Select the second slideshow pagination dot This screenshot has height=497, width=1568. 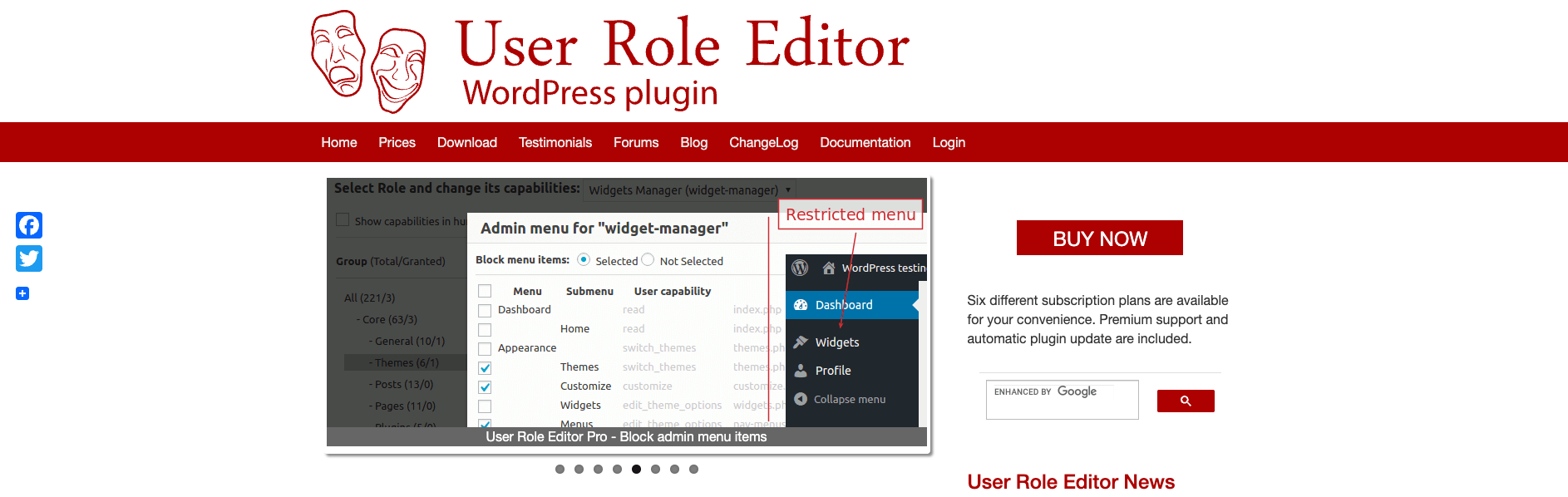579,470
